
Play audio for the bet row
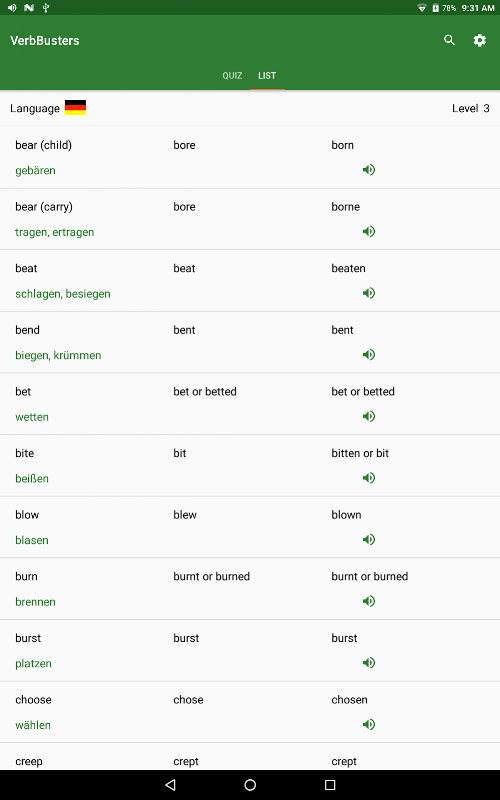point(369,416)
